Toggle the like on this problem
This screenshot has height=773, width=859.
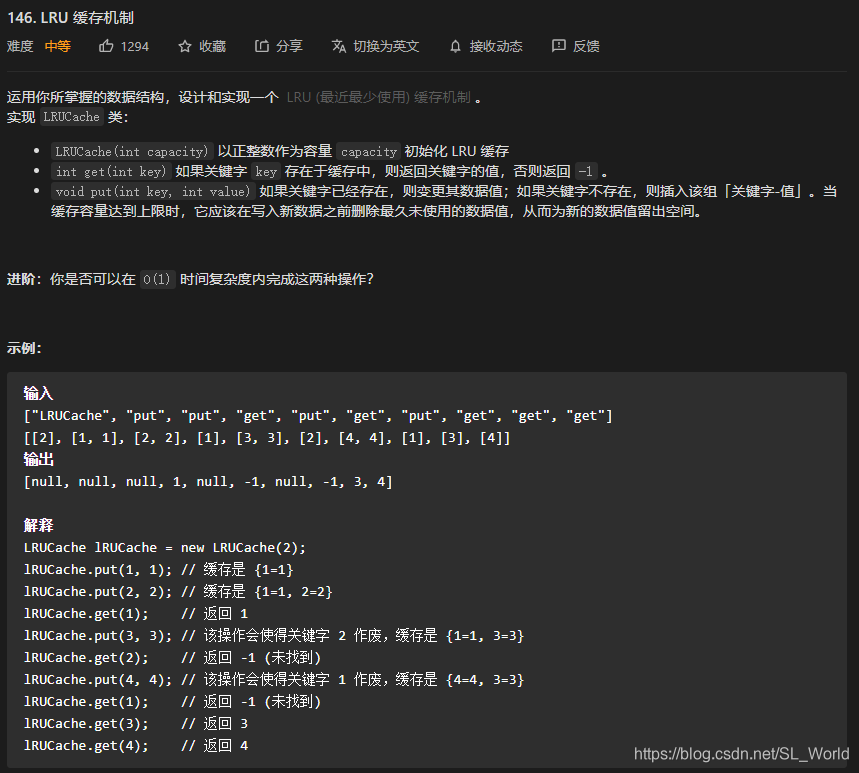click(120, 45)
